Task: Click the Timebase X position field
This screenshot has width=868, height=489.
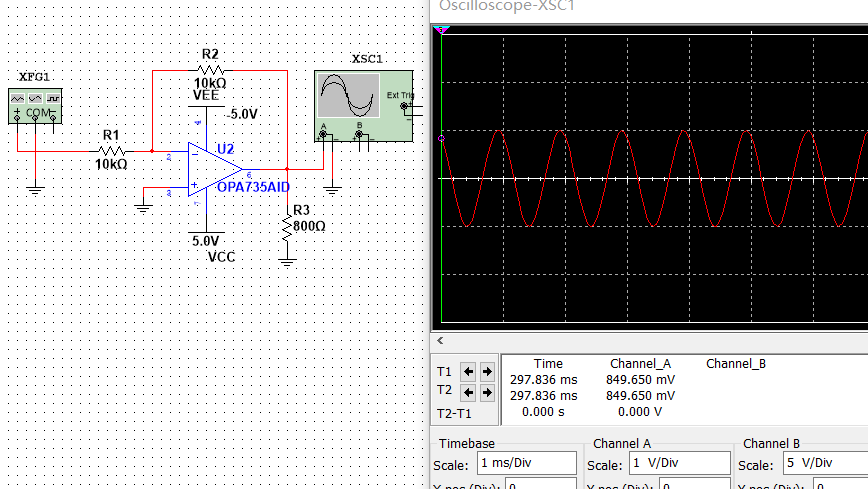Action: click(x=541, y=485)
